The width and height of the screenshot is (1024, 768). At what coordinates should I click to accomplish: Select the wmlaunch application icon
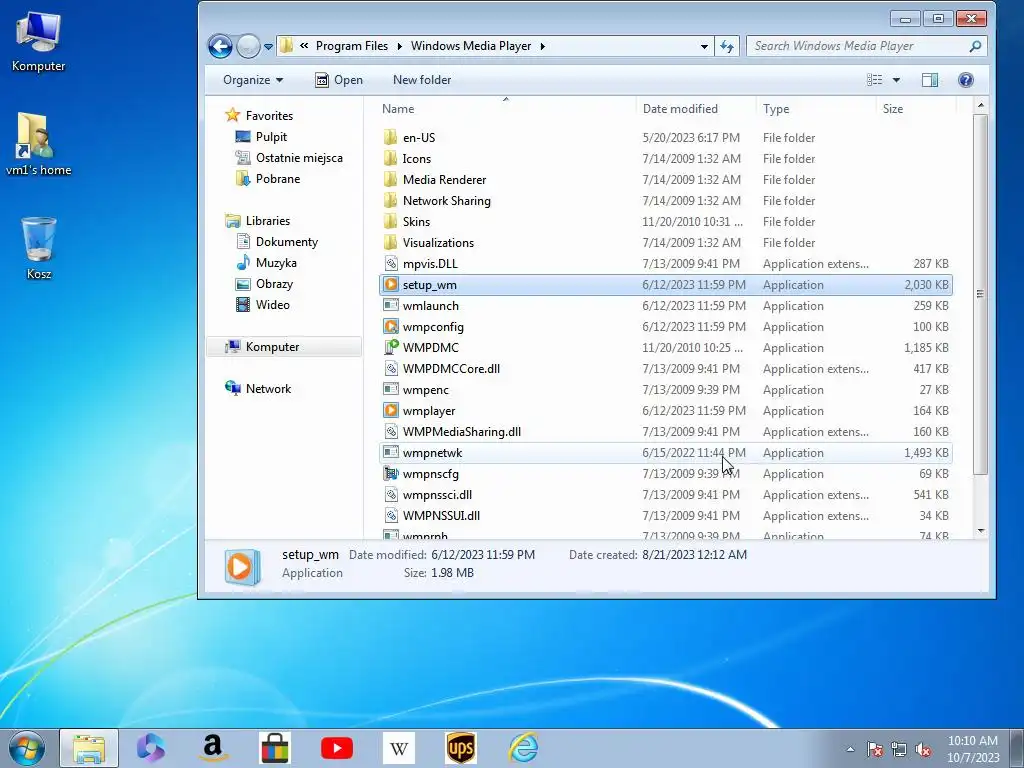(x=391, y=305)
